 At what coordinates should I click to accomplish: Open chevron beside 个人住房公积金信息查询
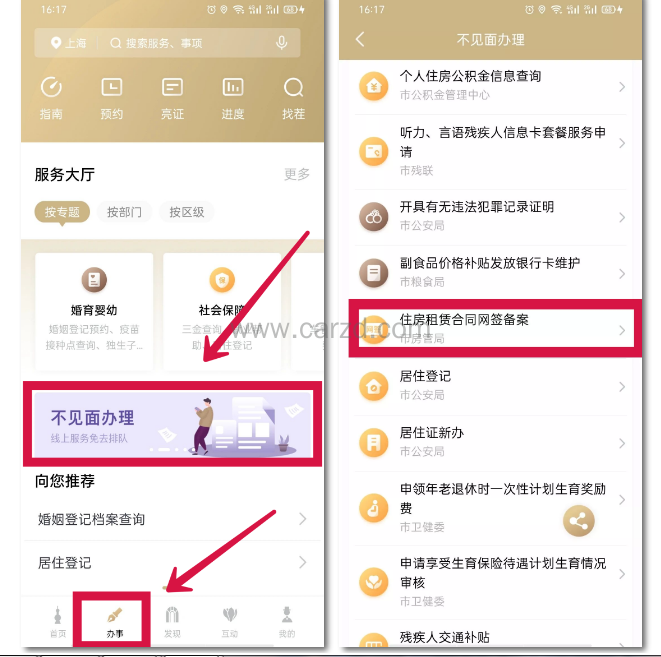click(622, 87)
